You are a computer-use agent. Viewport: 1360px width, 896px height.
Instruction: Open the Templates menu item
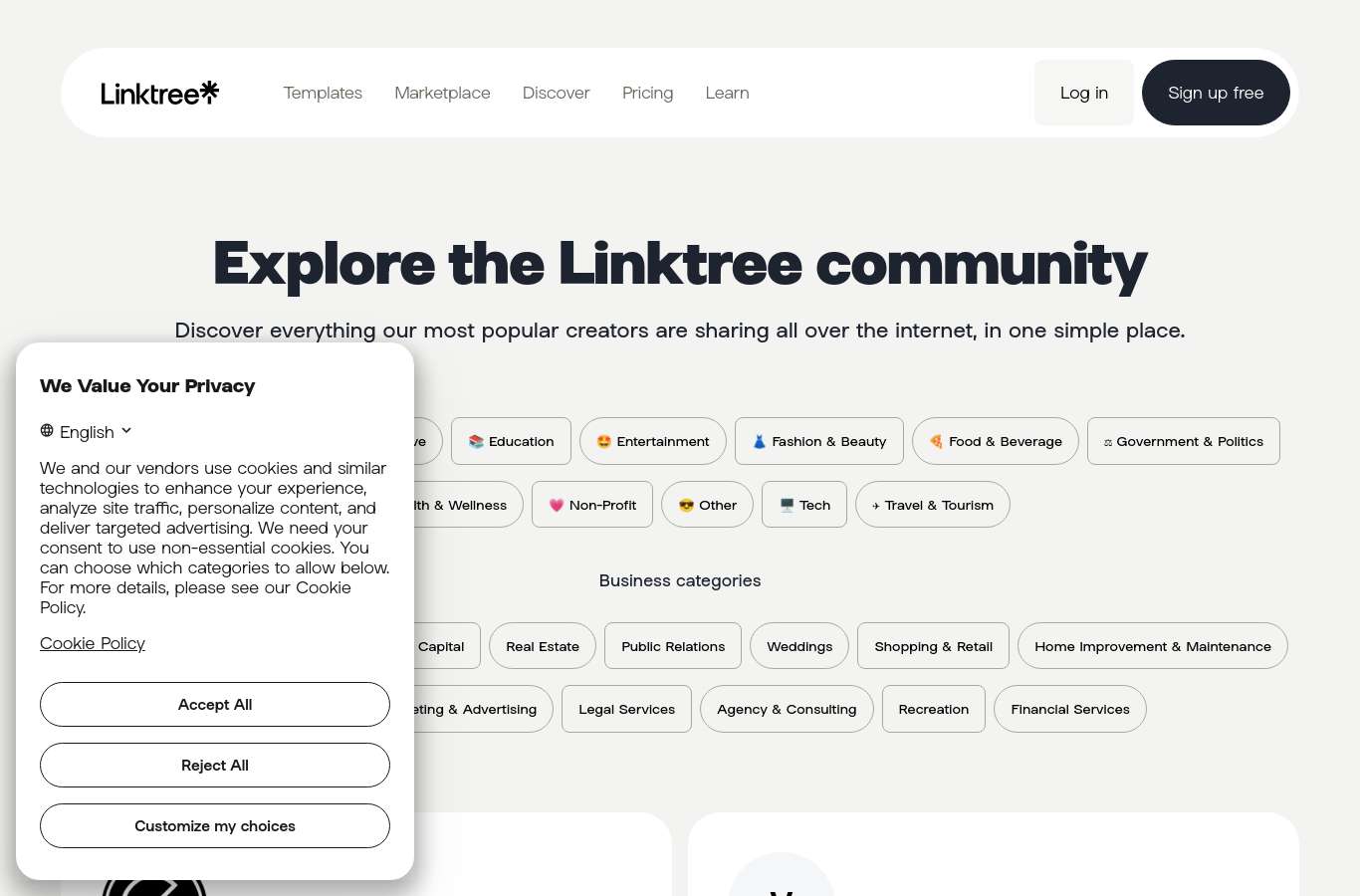pyautogui.click(x=323, y=93)
